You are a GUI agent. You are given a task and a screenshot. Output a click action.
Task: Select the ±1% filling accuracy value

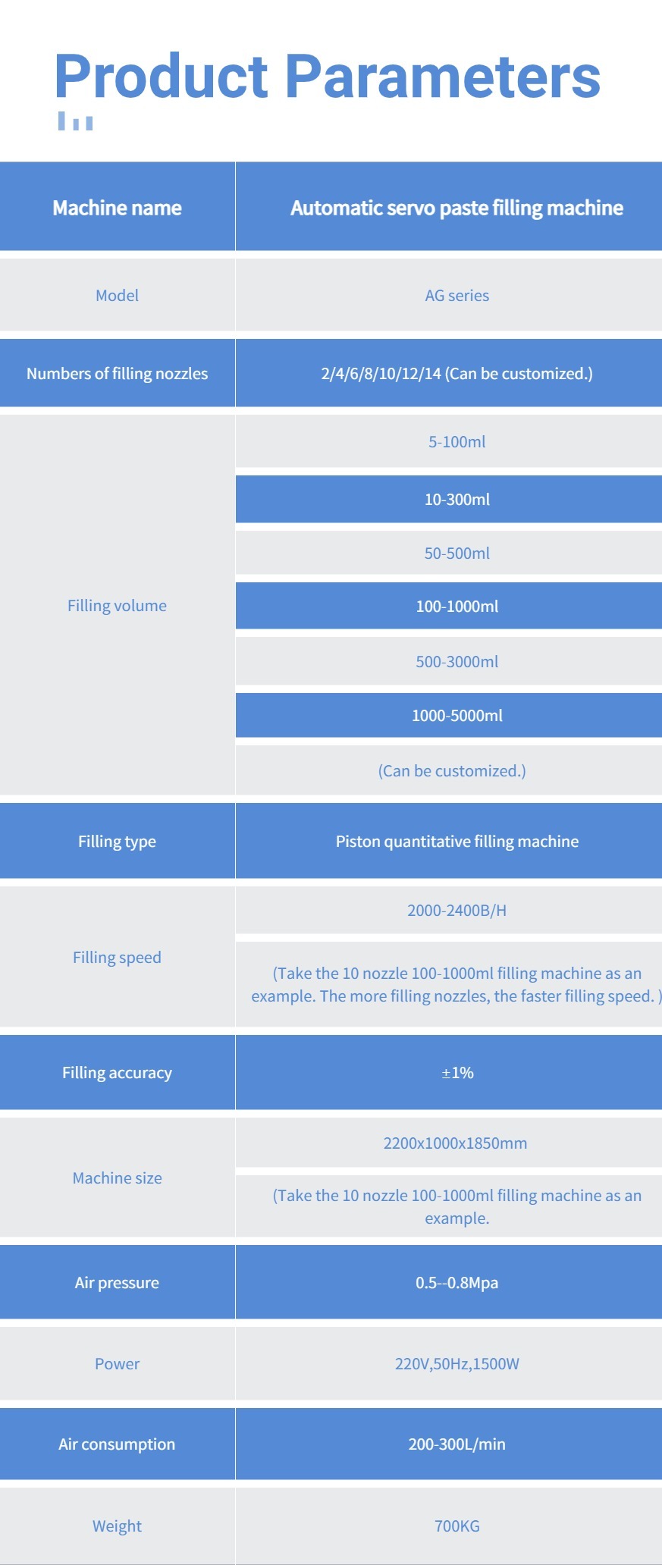tap(457, 1072)
